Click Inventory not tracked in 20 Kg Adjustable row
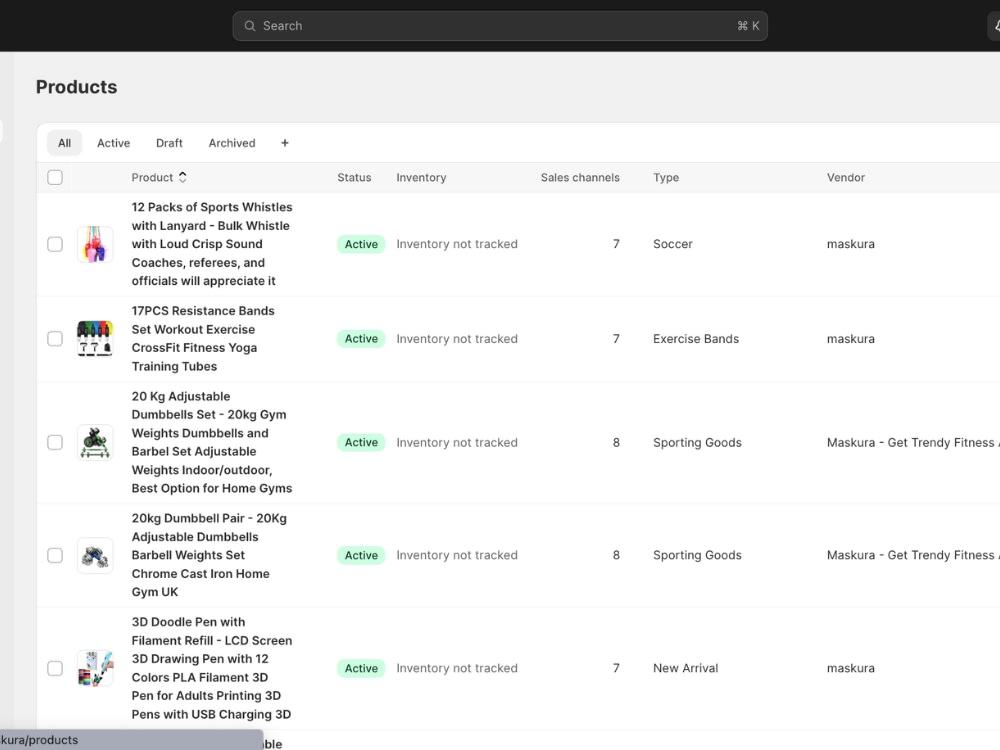 457,443
